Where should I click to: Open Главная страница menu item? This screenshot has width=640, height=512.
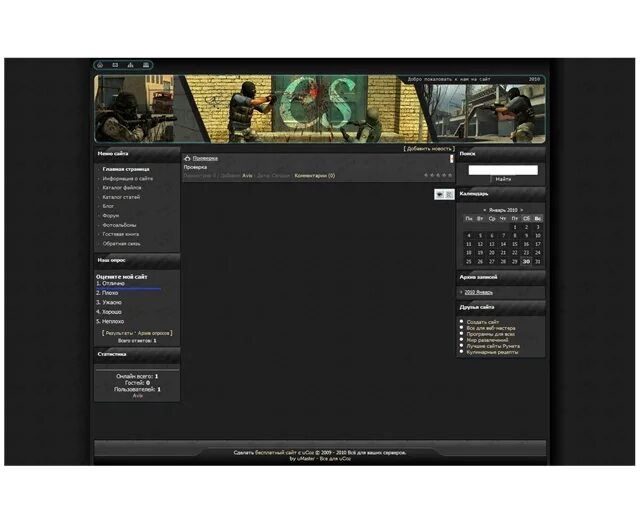126,169
